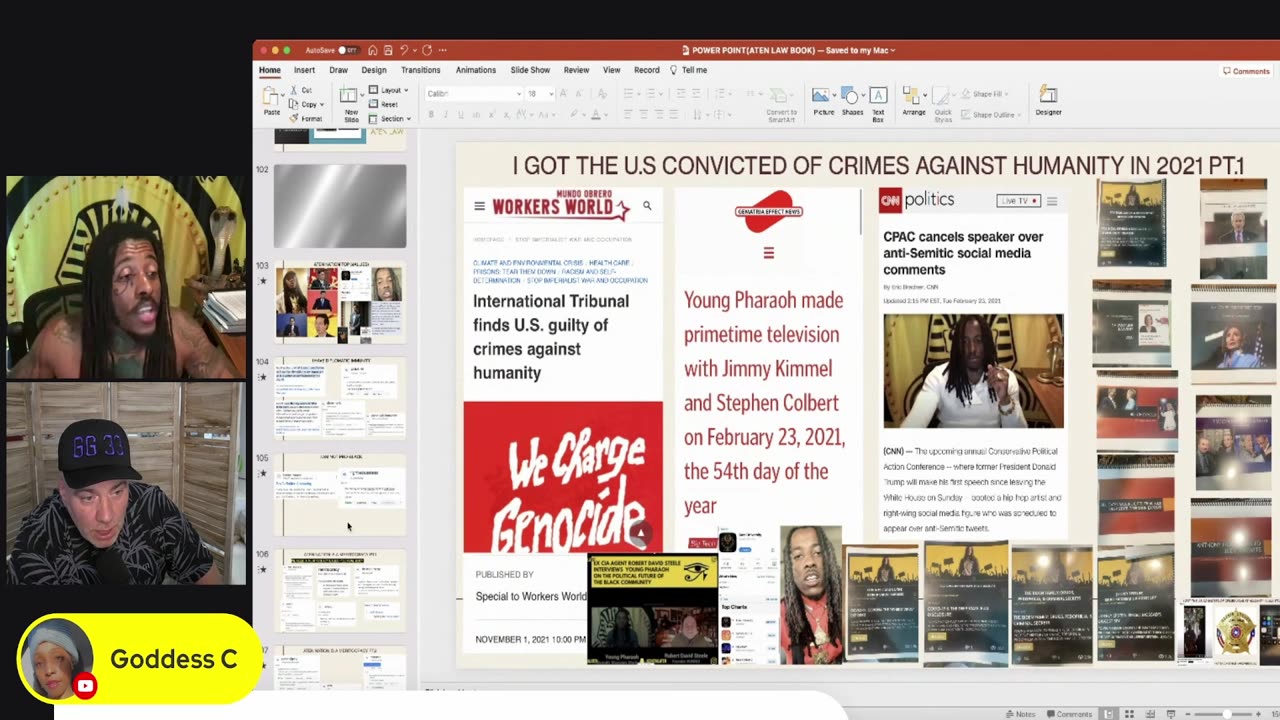Click the Bullets list button
1280x720 pixels.
coord(629,93)
